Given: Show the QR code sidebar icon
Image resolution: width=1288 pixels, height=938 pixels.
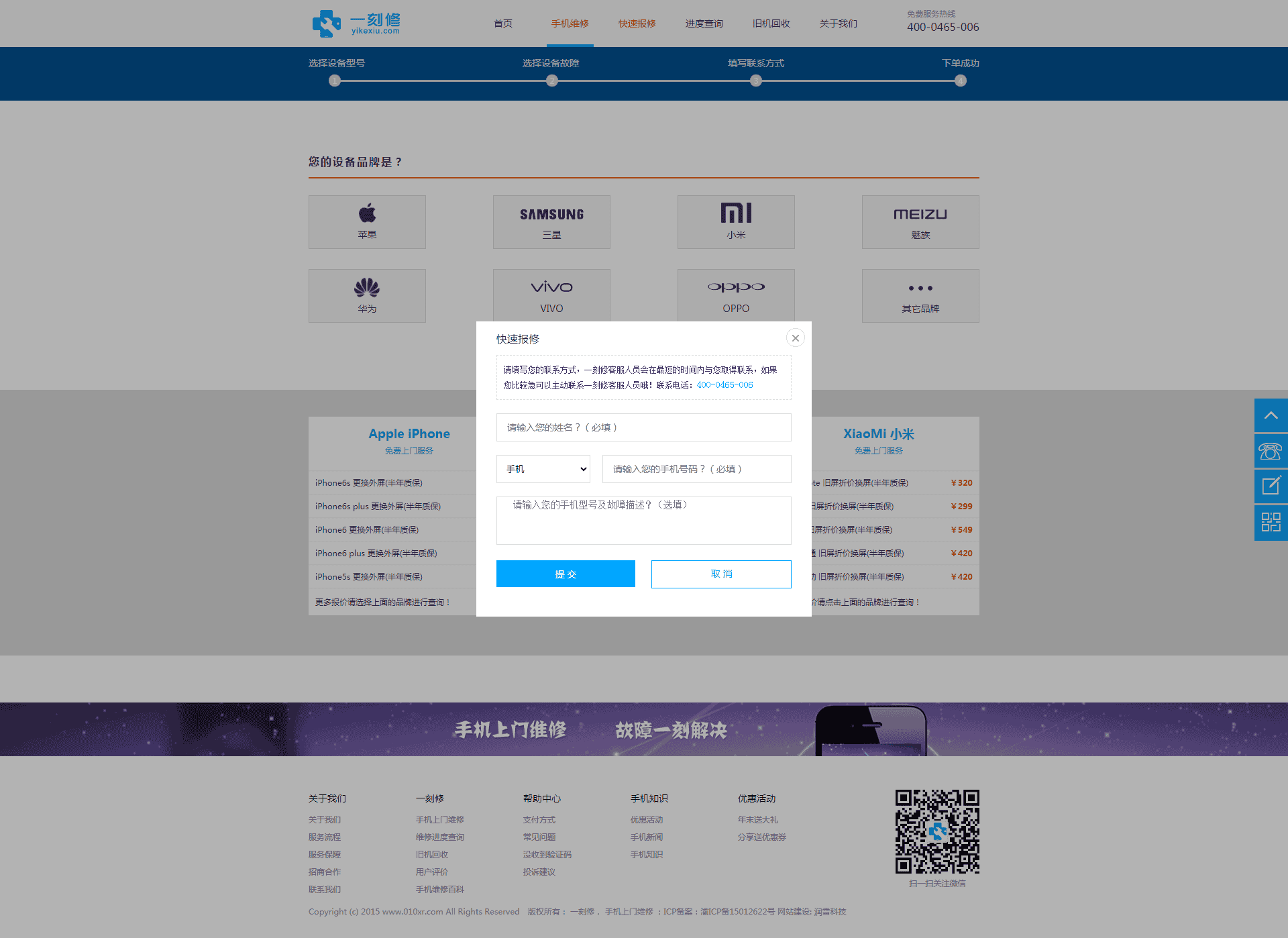Looking at the screenshot, I should coord(1271,522).
